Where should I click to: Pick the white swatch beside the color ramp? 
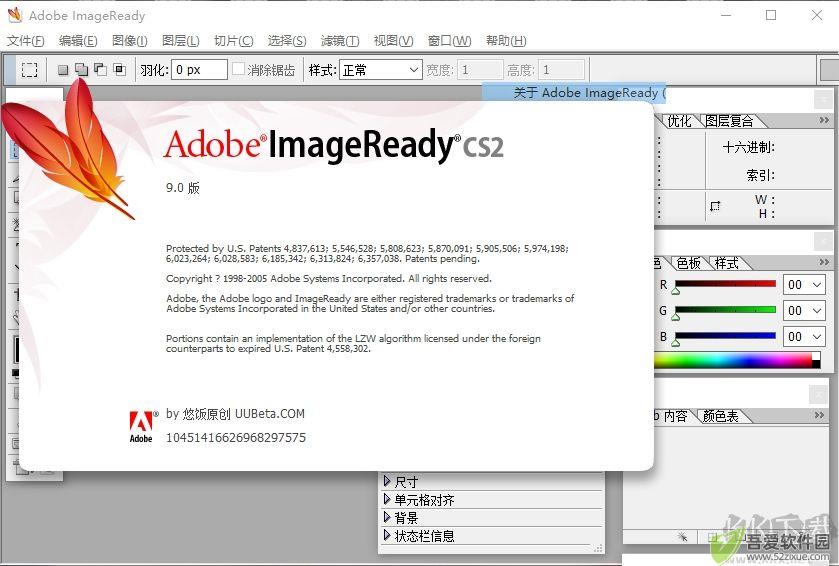click(816, 356)
